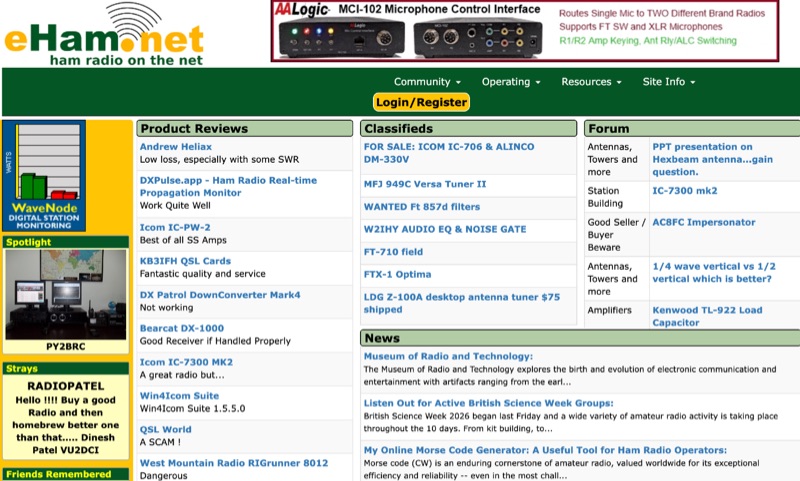
Task: Open the Friends Remembered sidebar header
Action: coord(66,474)
